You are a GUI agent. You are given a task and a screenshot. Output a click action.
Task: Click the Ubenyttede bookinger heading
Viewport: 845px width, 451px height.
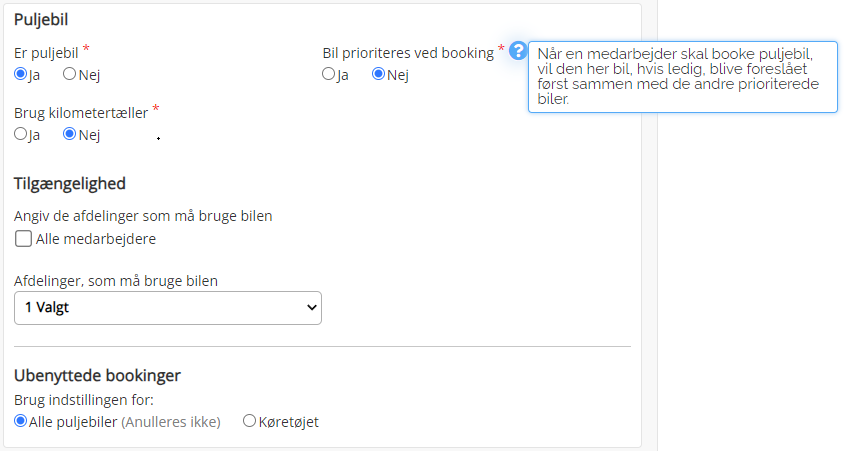click(98, 375)
